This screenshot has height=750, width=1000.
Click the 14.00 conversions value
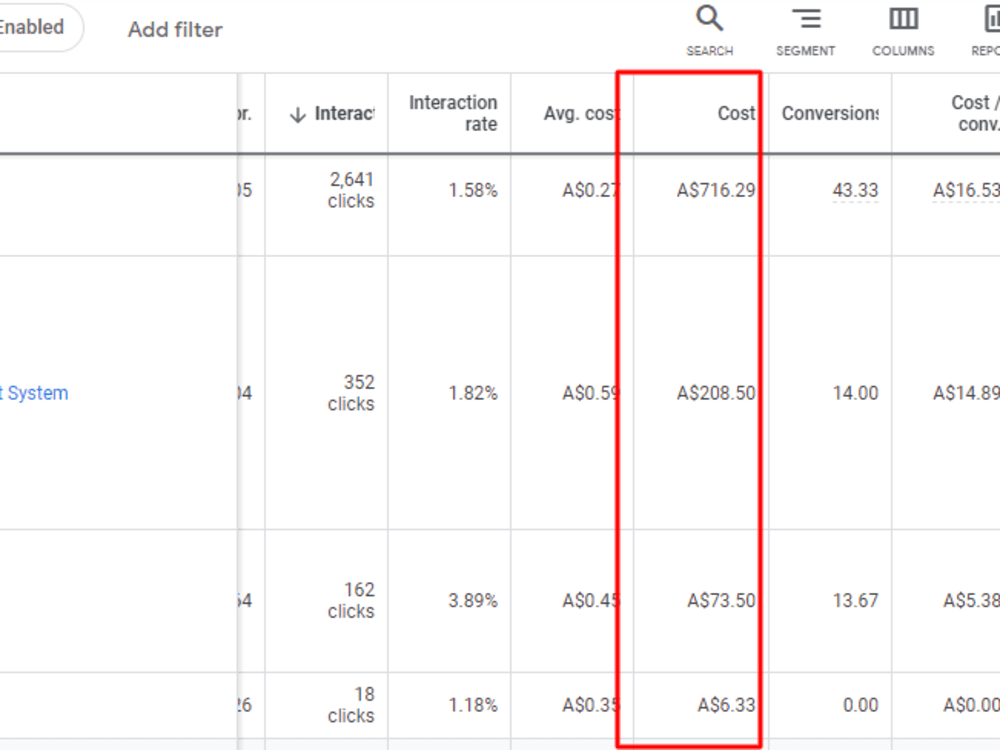point(855,393)
